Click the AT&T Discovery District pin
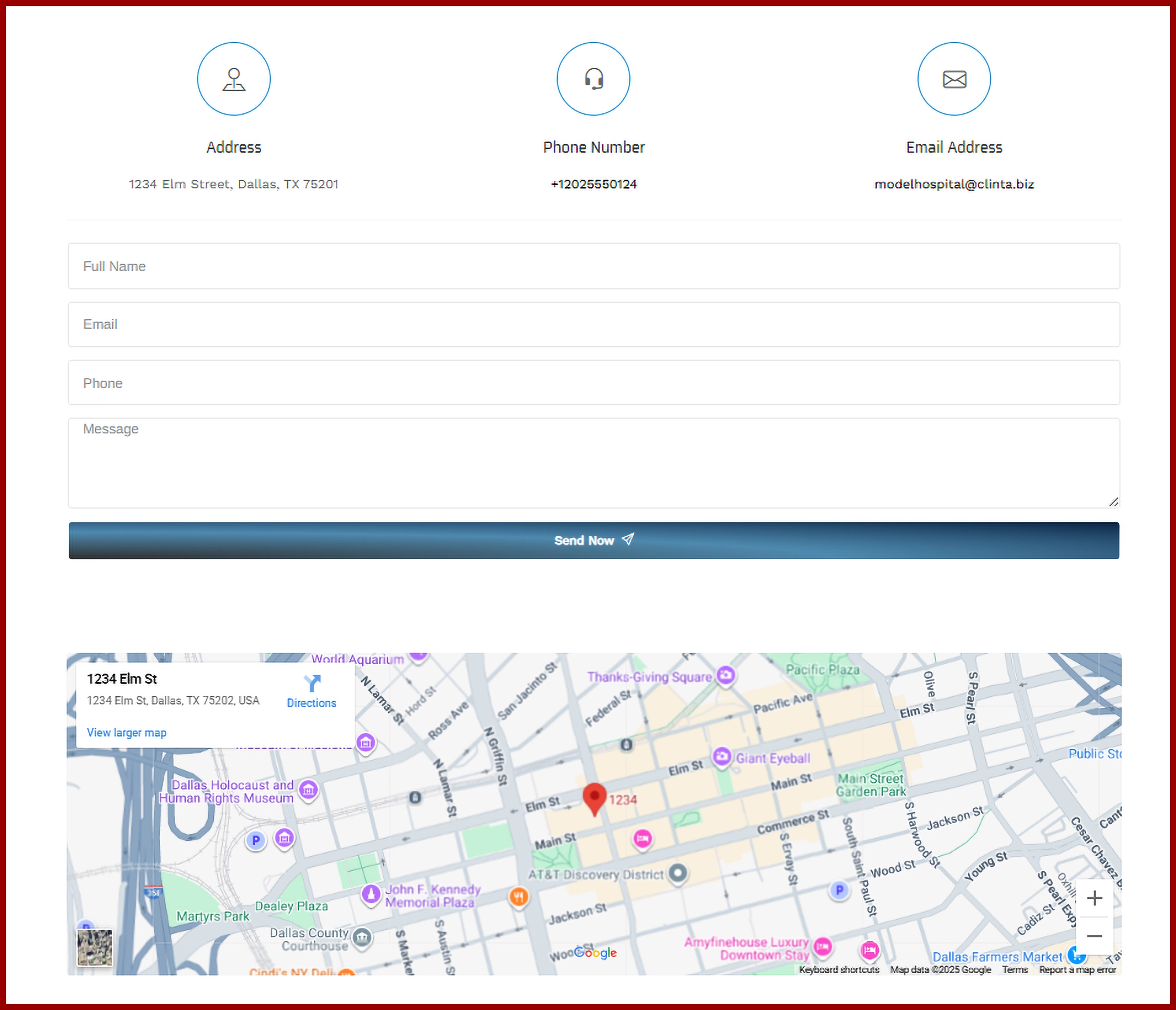 pos(678,873)
